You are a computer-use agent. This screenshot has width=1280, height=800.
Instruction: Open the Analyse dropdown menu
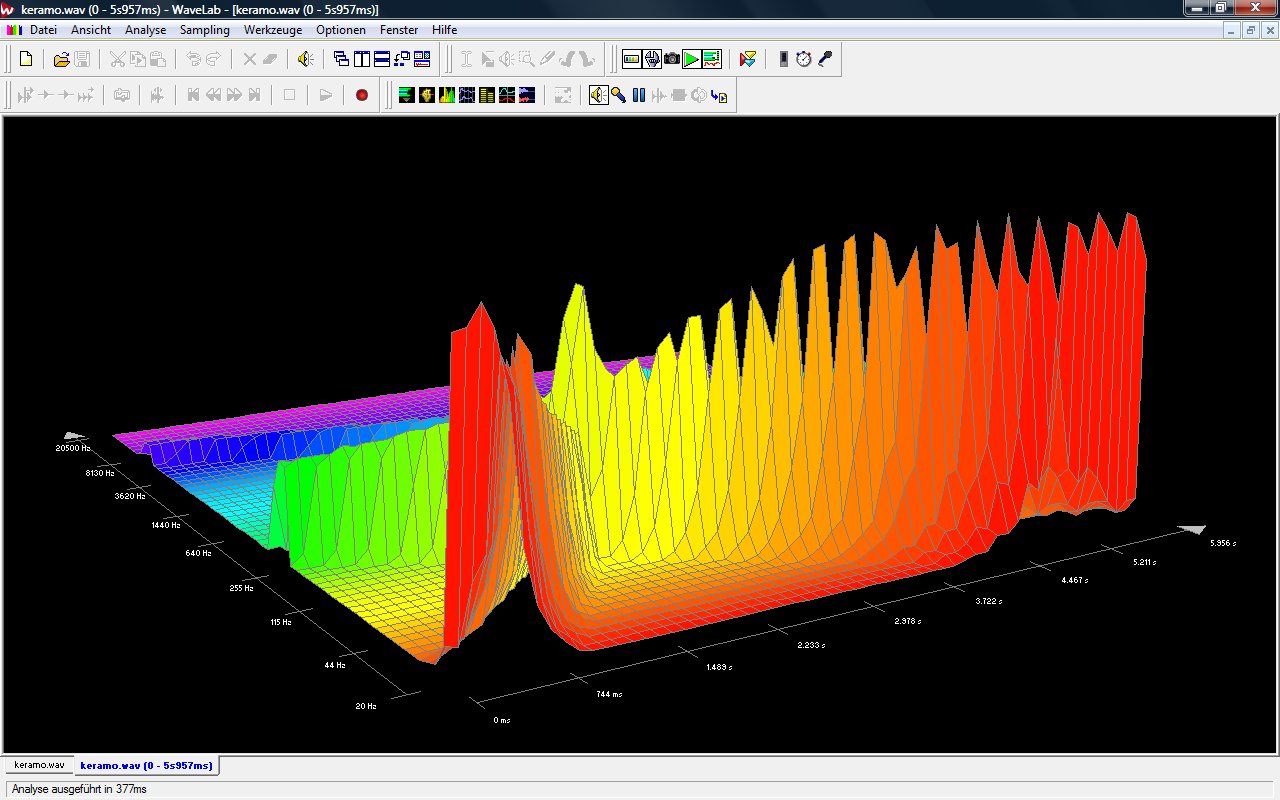coord(145,30)
